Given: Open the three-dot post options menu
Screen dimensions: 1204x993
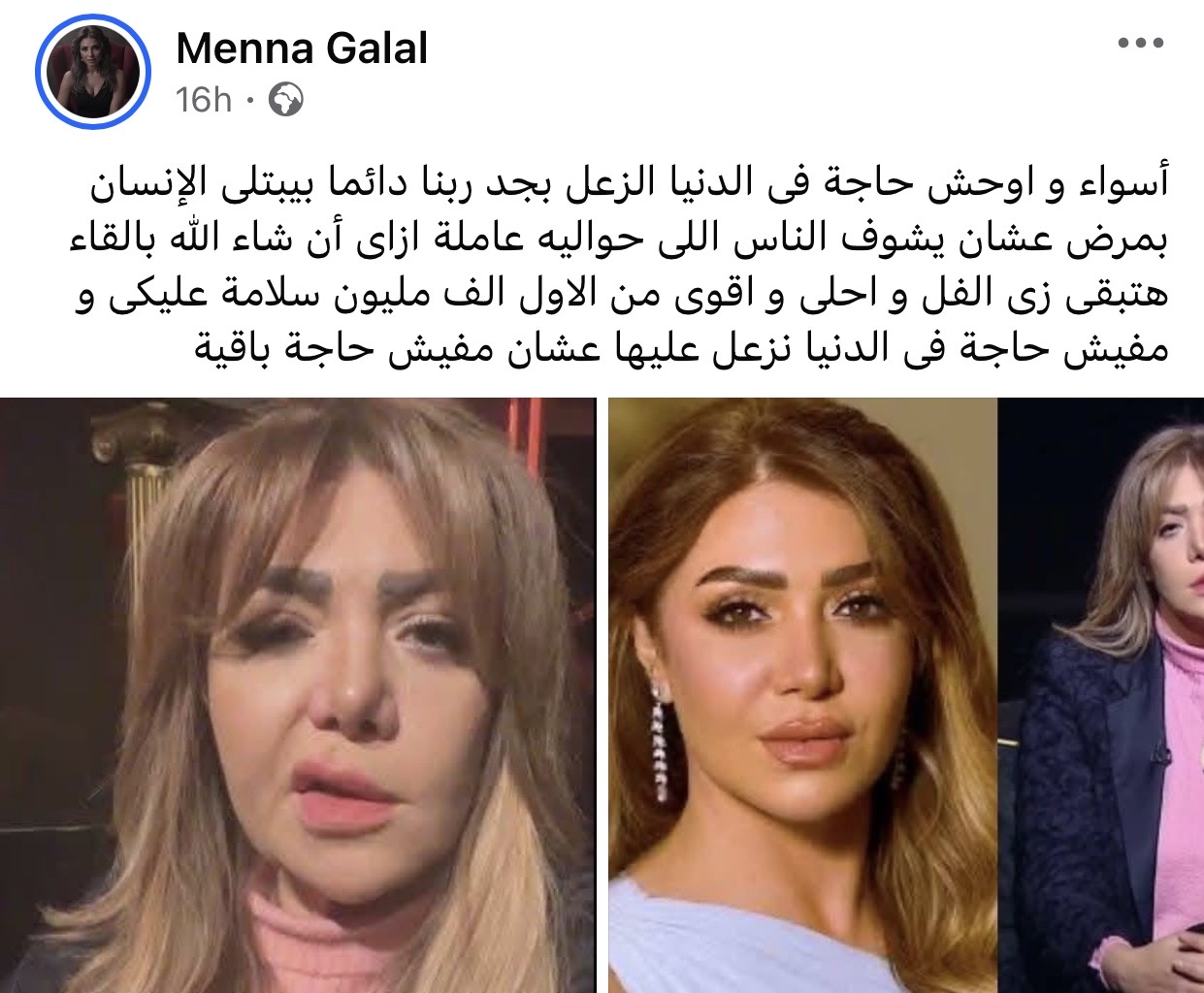Looking at the screenshot, I should coord(1140,44).
